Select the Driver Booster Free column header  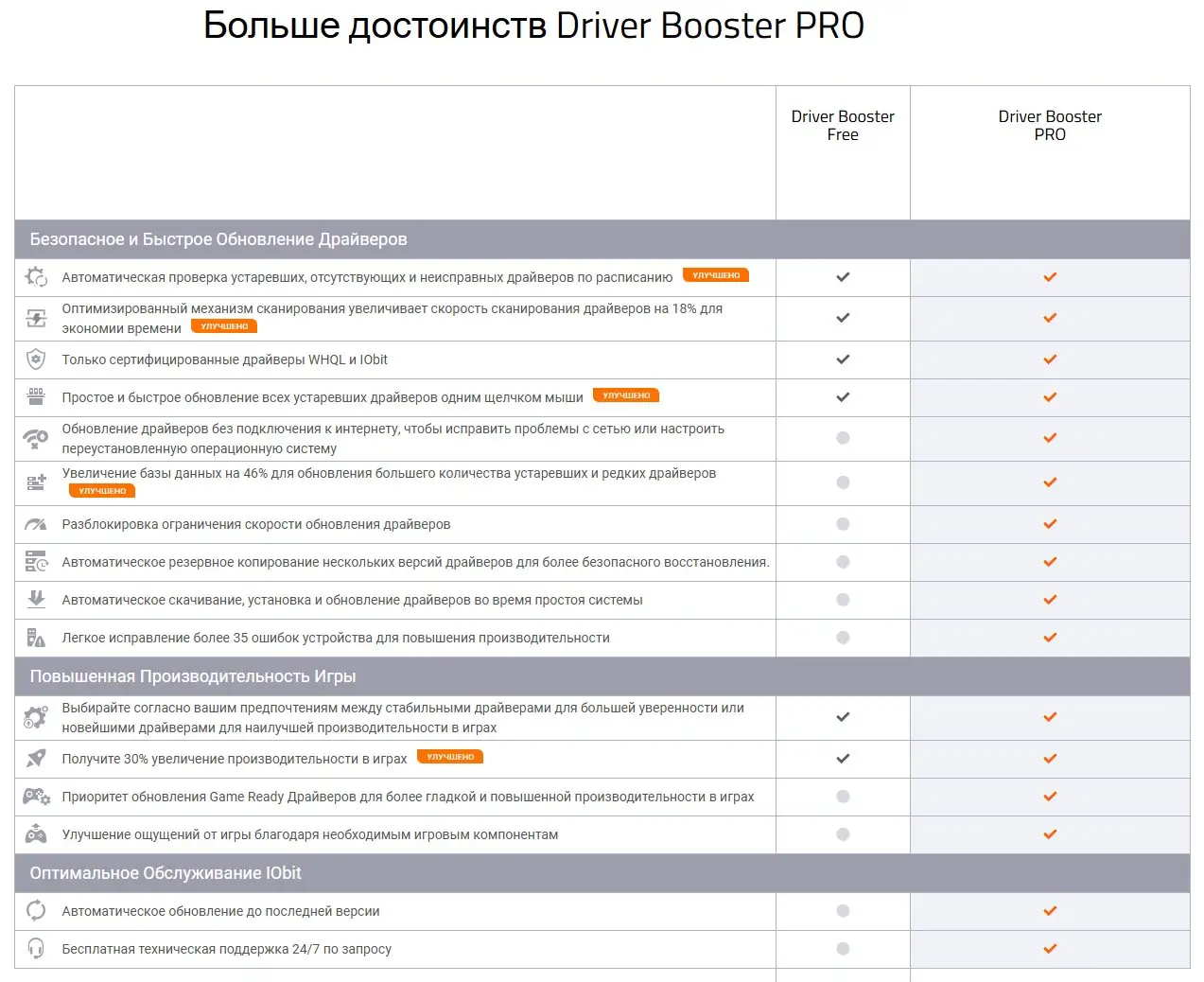tap(842, 125)
